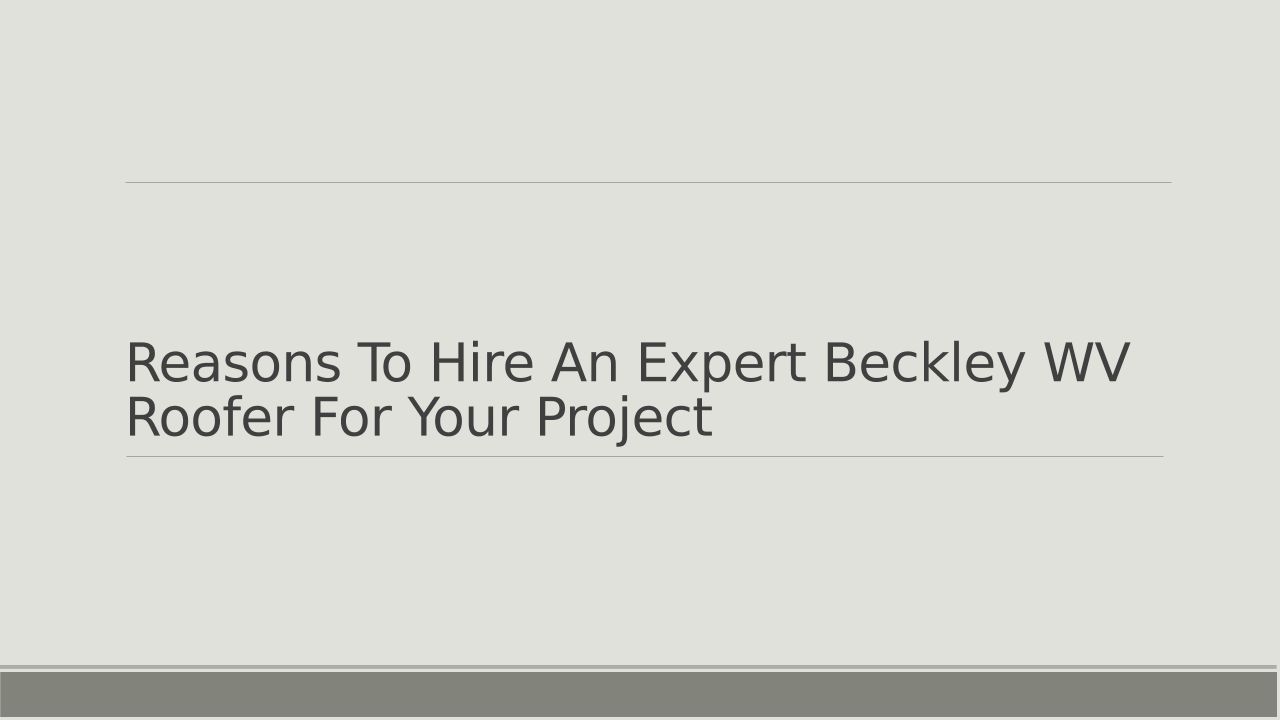Viewport: 1280px width, 720px height.
Task: Click the thin underline beneath the title text
Action: tap(644, 456)
